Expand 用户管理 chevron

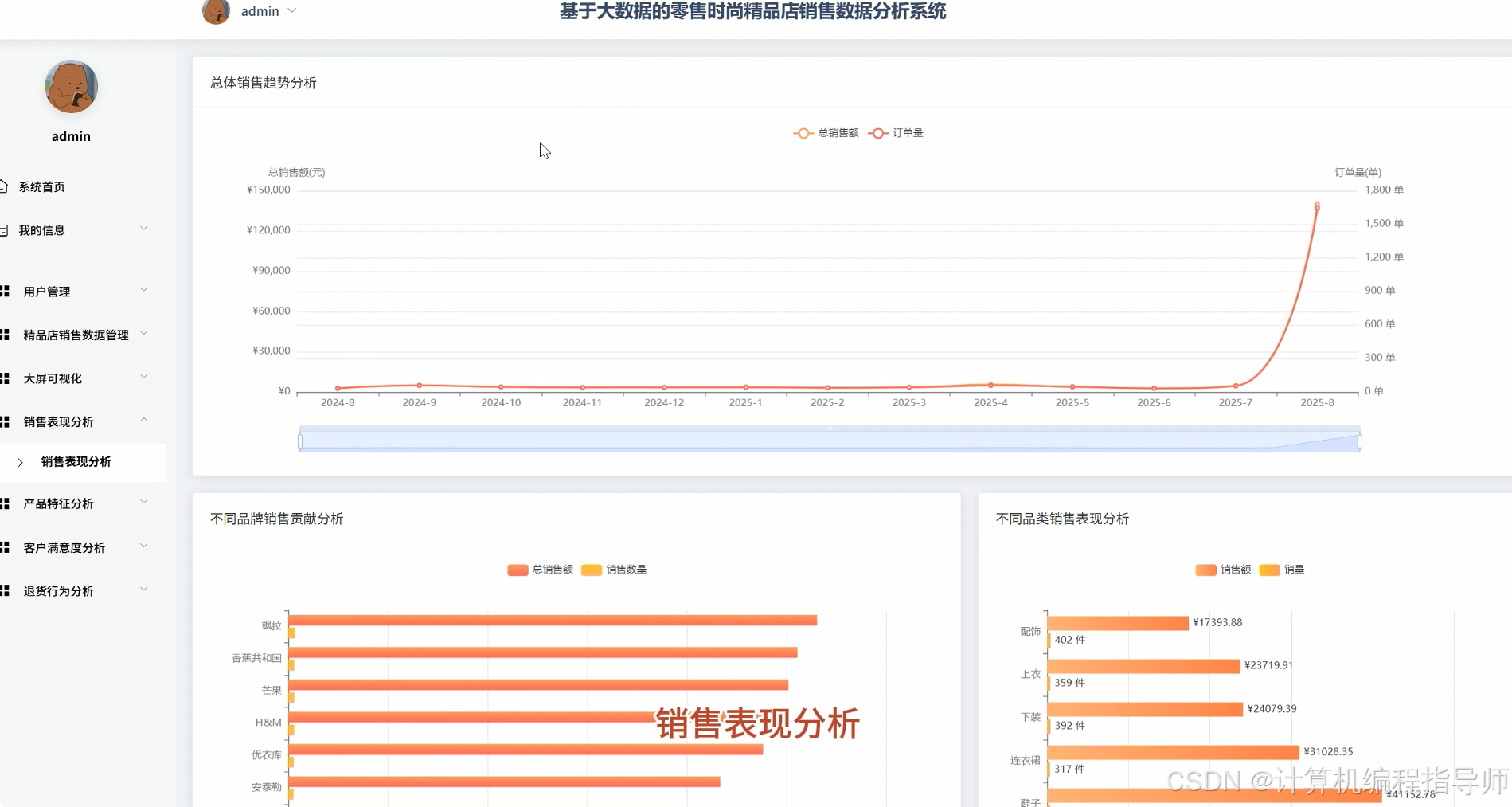click(144, 290)
